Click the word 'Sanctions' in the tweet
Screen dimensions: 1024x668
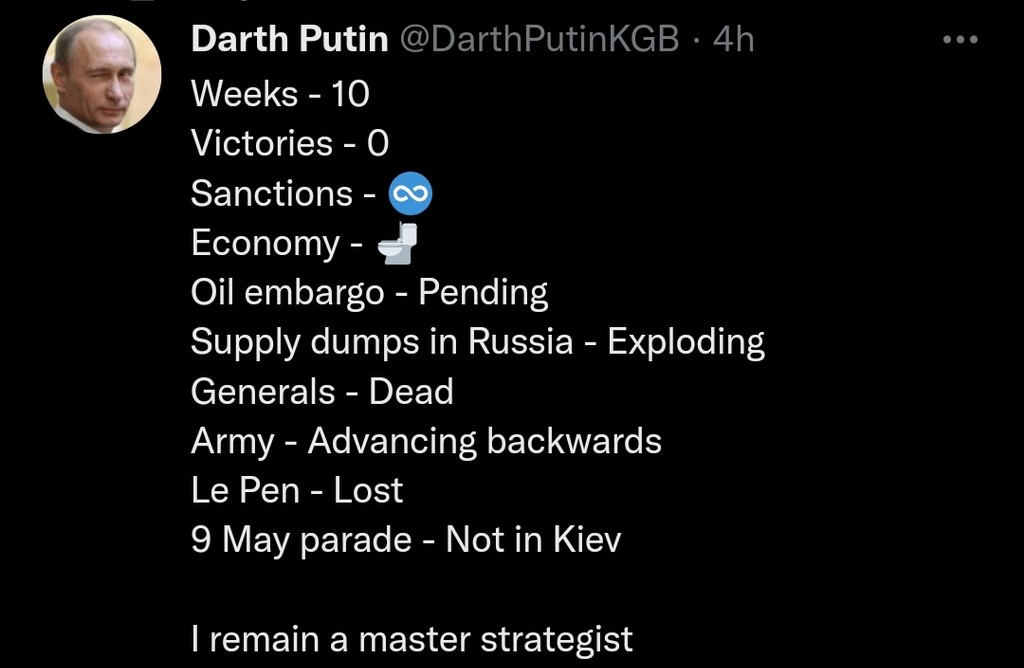coord(271,194)
